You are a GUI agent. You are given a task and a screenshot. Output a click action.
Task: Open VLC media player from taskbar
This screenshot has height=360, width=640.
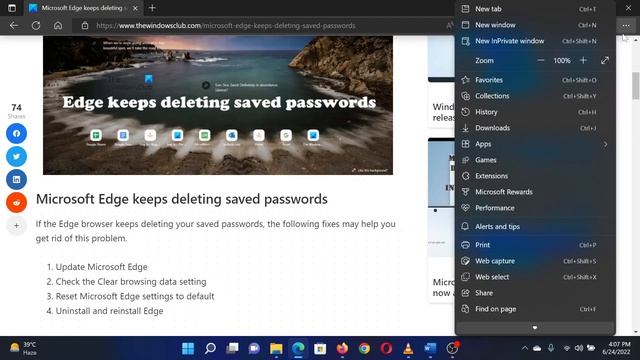(408, 348)
